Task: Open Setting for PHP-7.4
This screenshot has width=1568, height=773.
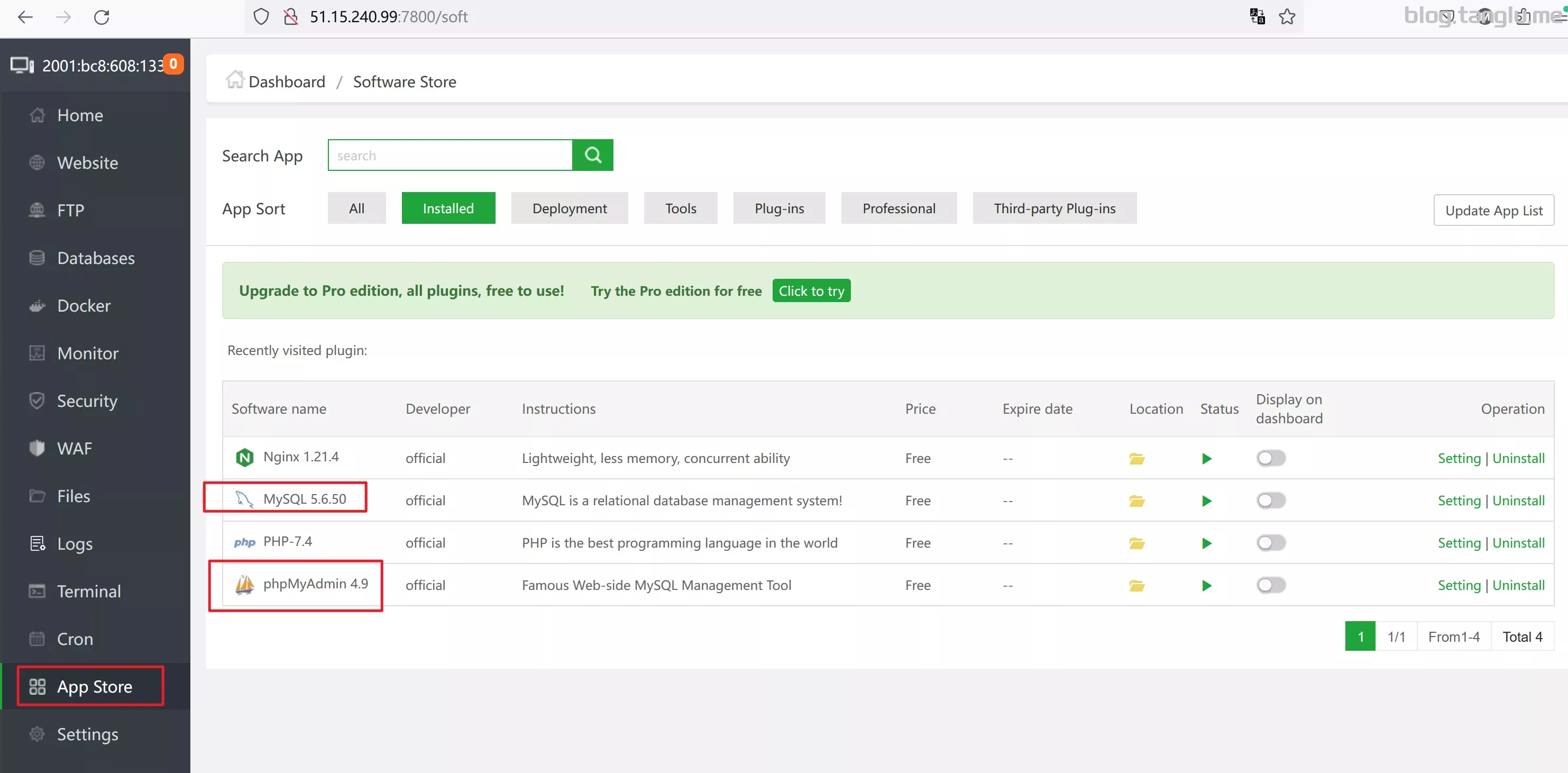Action: click(1459, 543)
